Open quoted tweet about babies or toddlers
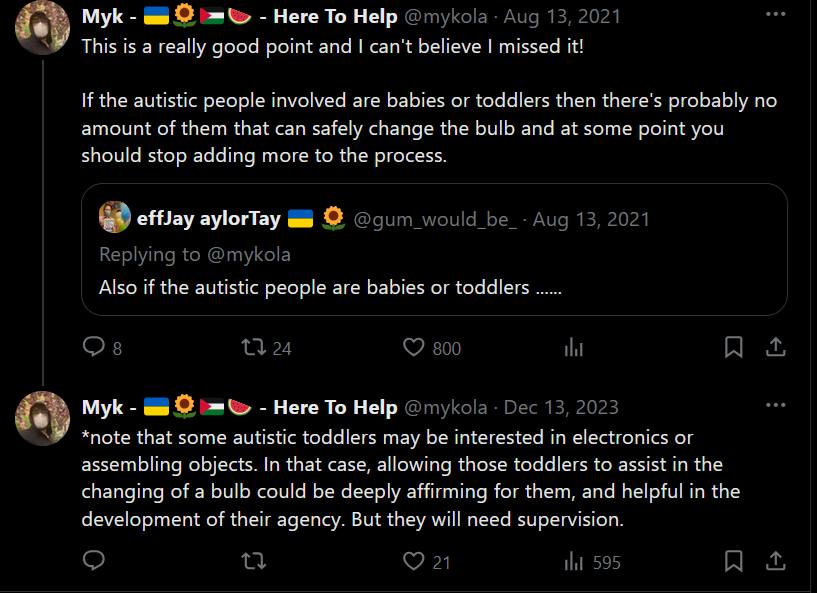 434,249
